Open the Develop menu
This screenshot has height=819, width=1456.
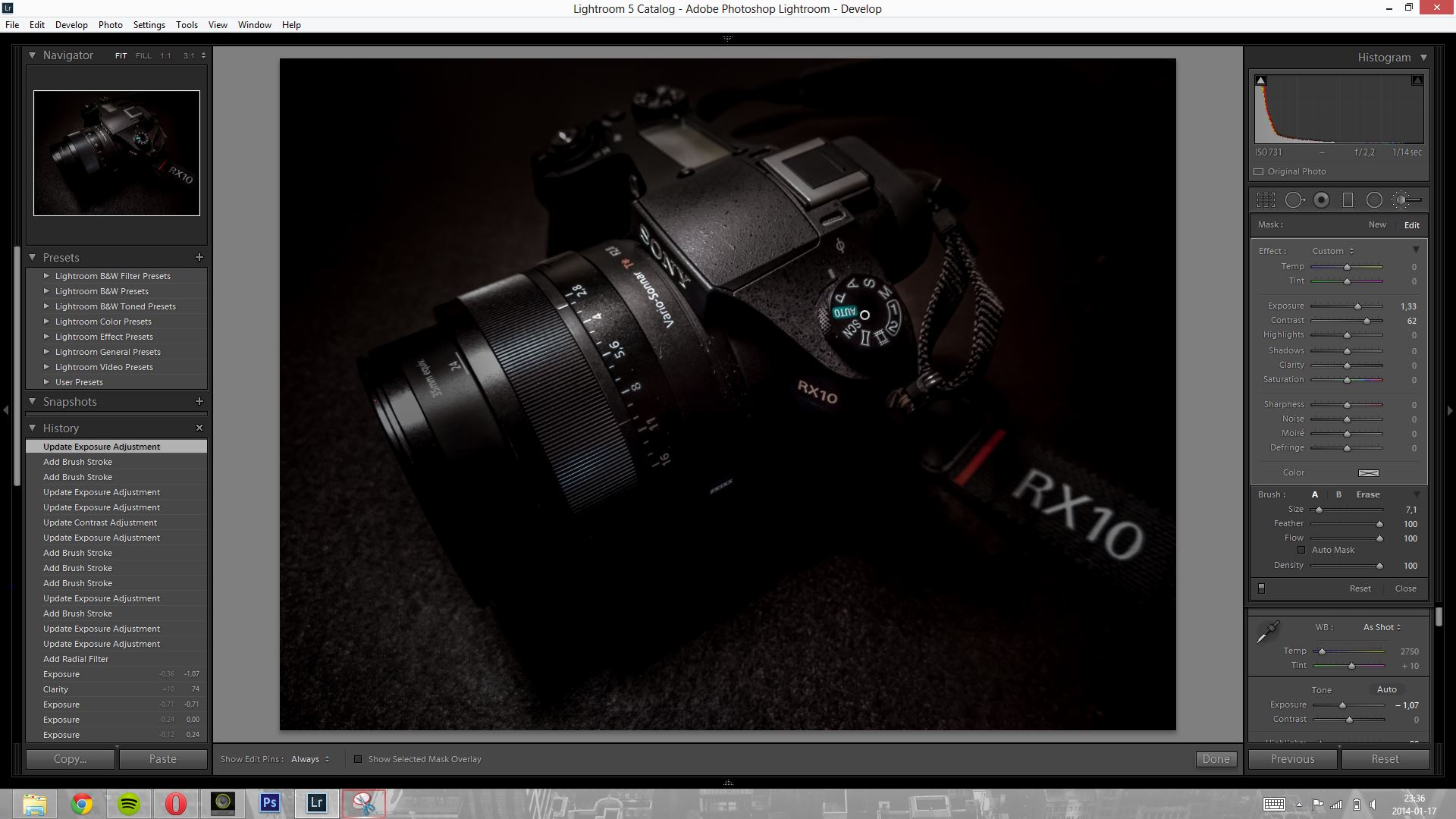tap(71, 25)
